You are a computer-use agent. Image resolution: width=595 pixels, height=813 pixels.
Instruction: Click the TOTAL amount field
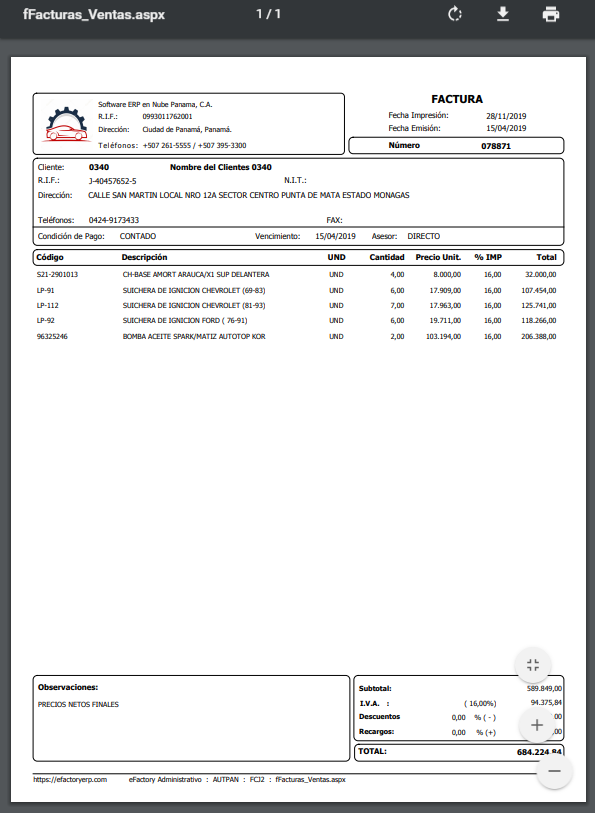(539, 752)
